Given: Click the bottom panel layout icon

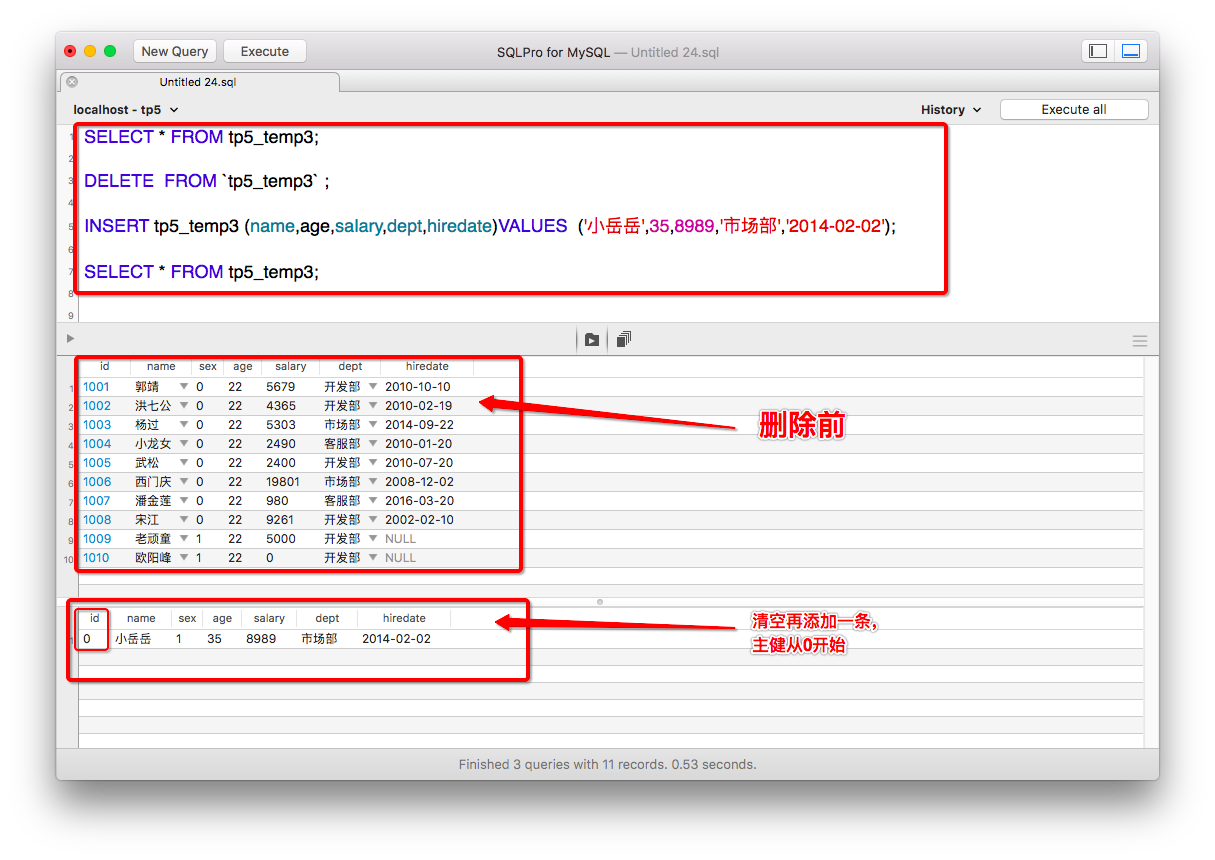Looking at the screenshot, I should pos(1131,51).
